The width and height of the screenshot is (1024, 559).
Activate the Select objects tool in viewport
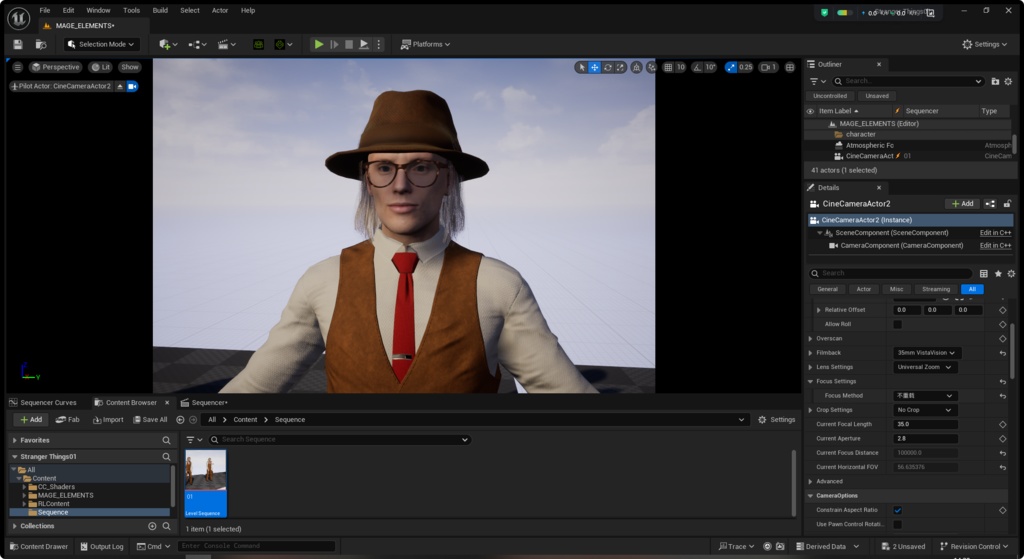click(582, 67)
